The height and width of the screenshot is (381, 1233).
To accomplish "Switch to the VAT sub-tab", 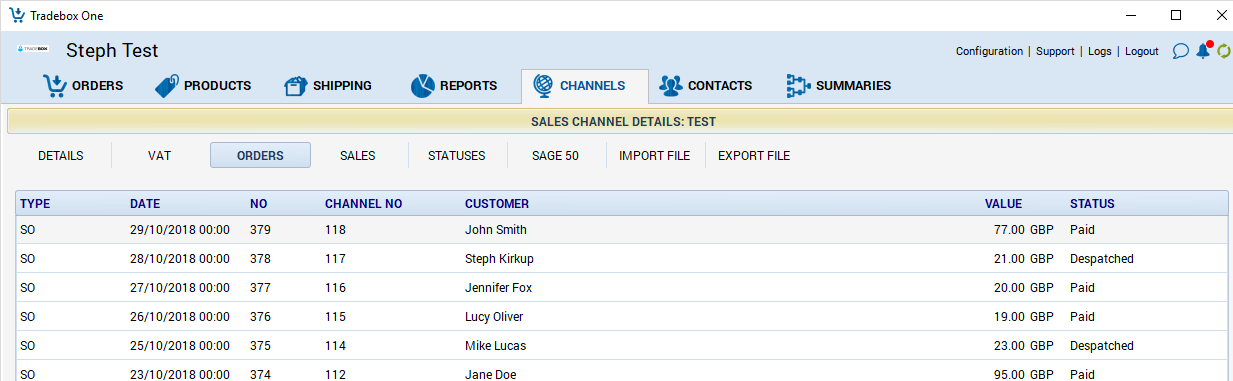I will 160,156.
